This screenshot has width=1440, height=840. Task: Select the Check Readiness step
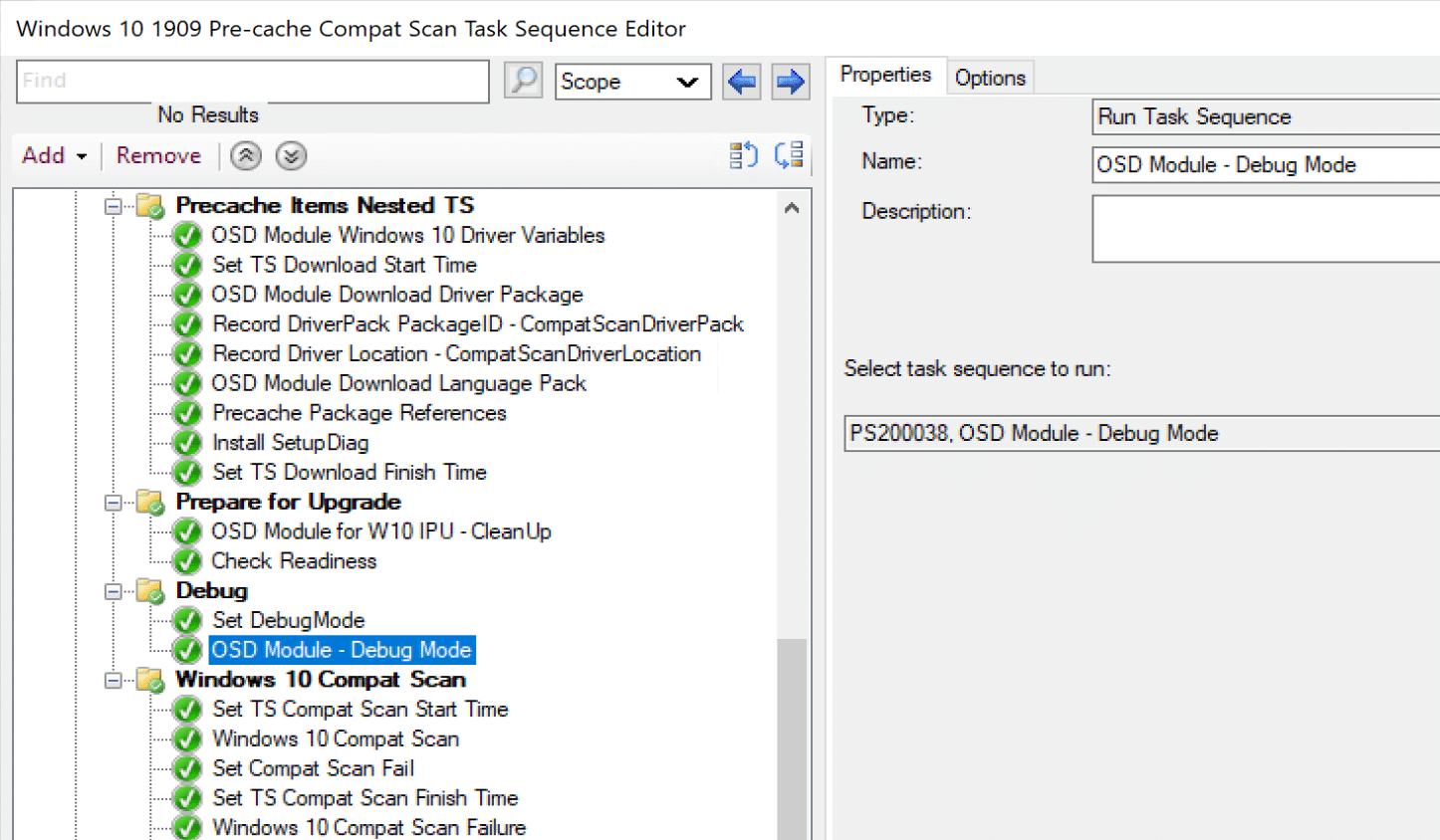[294, 560]
